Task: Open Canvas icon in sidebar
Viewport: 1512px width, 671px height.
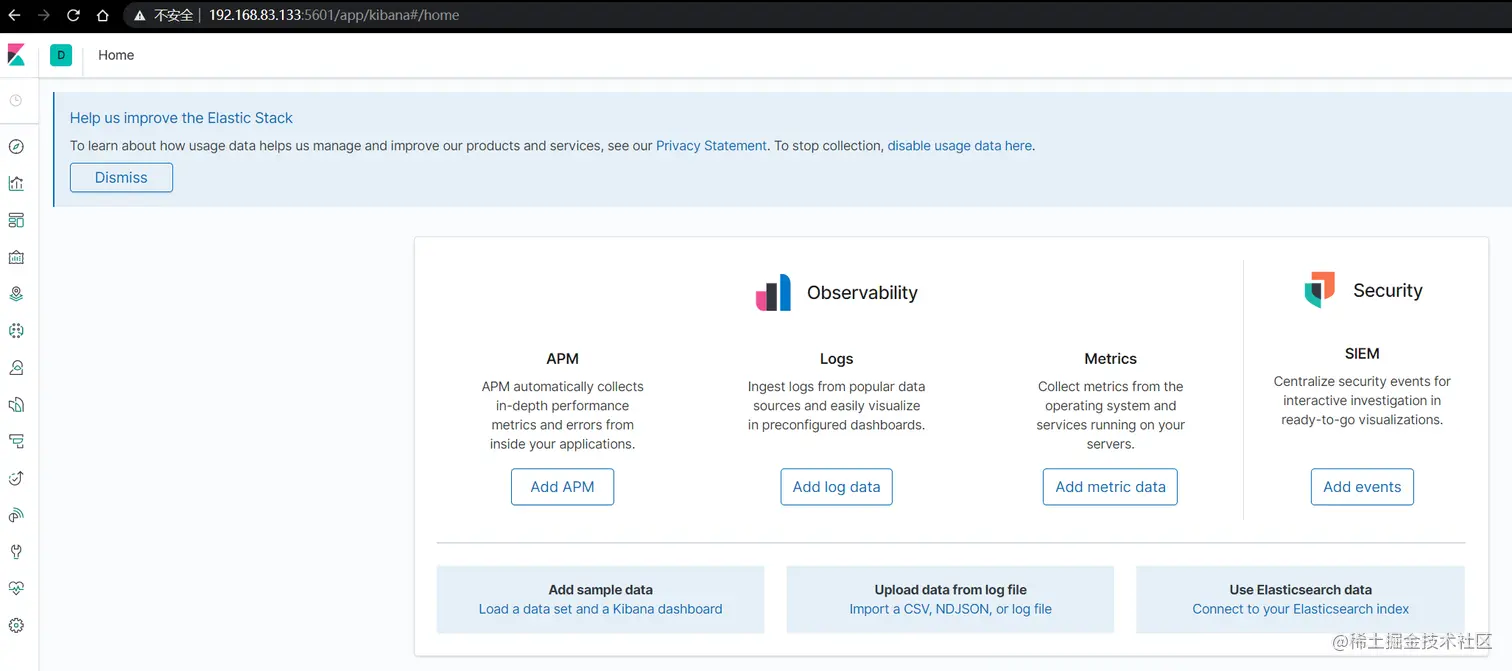Action: [x=16, y=257]
